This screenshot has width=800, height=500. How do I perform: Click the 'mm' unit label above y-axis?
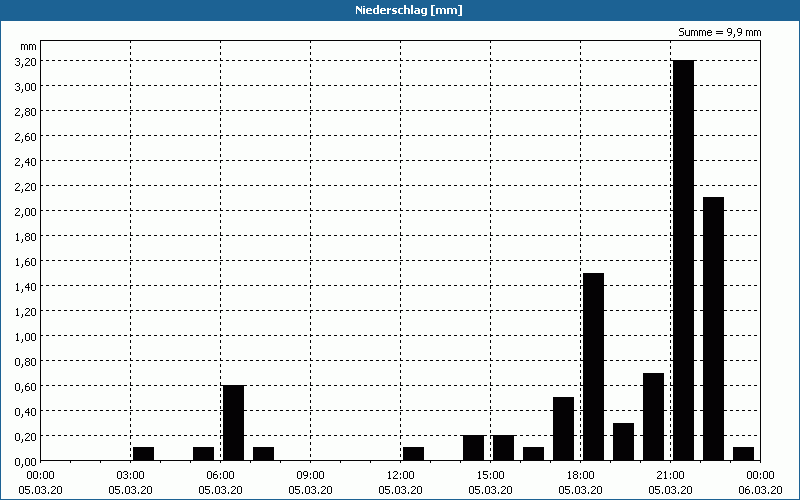(28, 46)
